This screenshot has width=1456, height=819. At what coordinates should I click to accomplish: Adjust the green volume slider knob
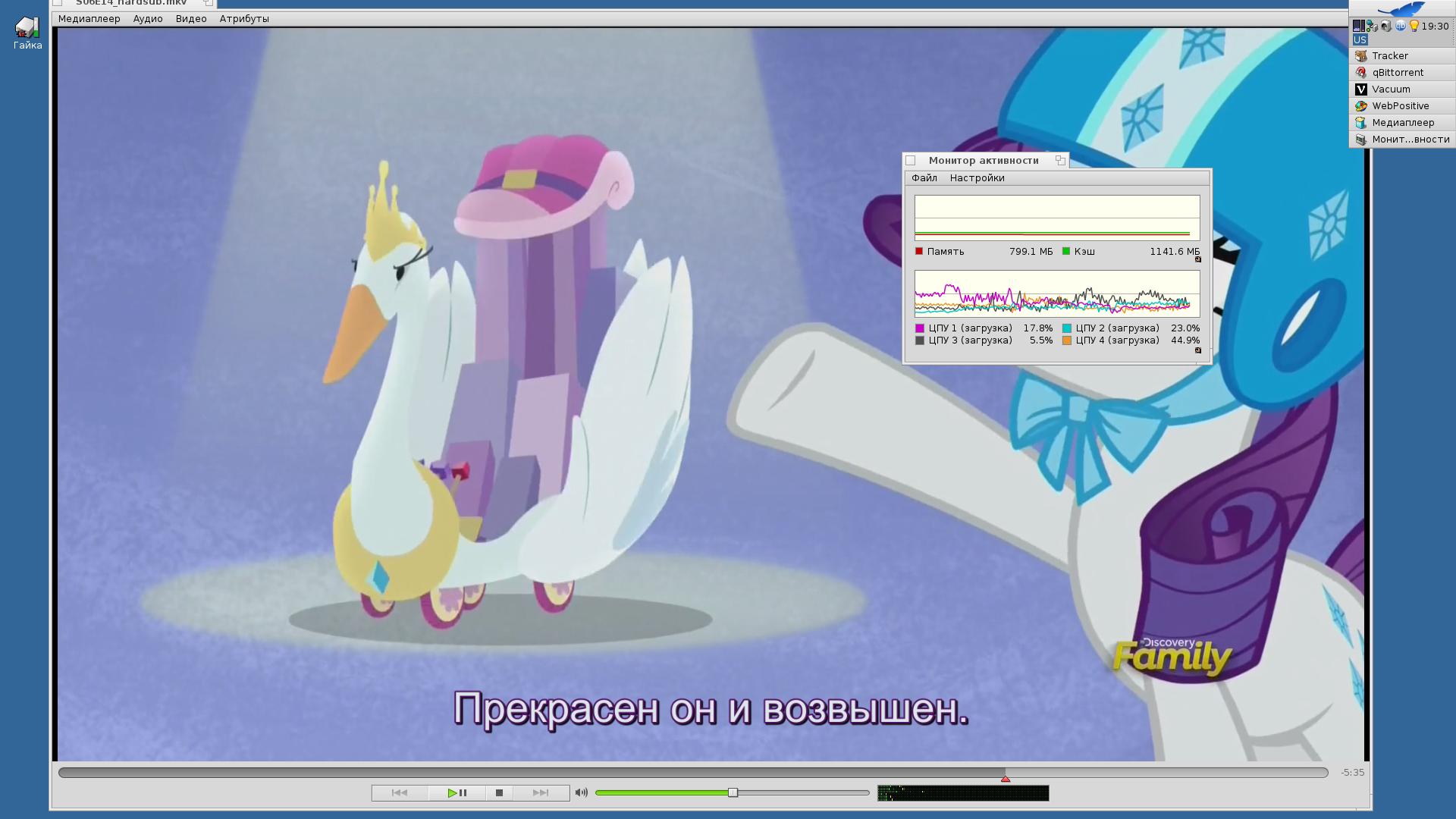click(733, 792)
